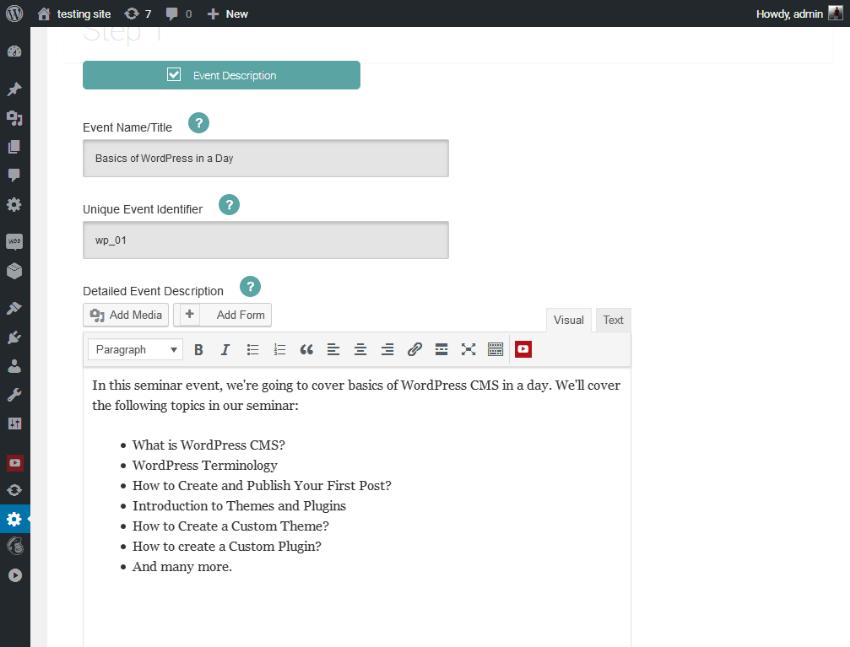The height and width of the screenshot is (647, 850).
Task: Open the WordPress logo menu
Action: [15, 14]
